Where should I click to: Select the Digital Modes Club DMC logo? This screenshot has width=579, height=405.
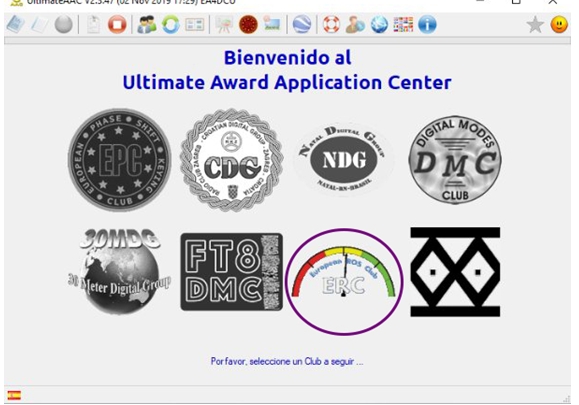455,160
